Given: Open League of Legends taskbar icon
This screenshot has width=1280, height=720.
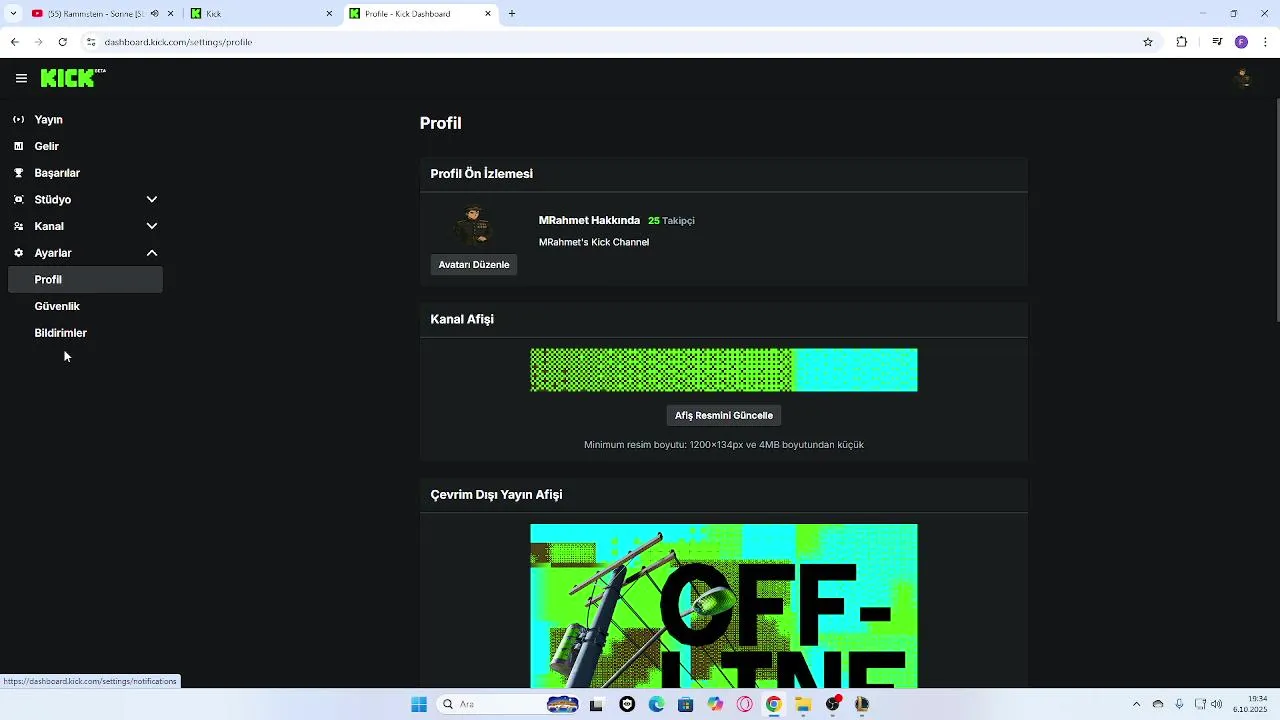Looking at the screenshot, I should [x=861, y=704].
